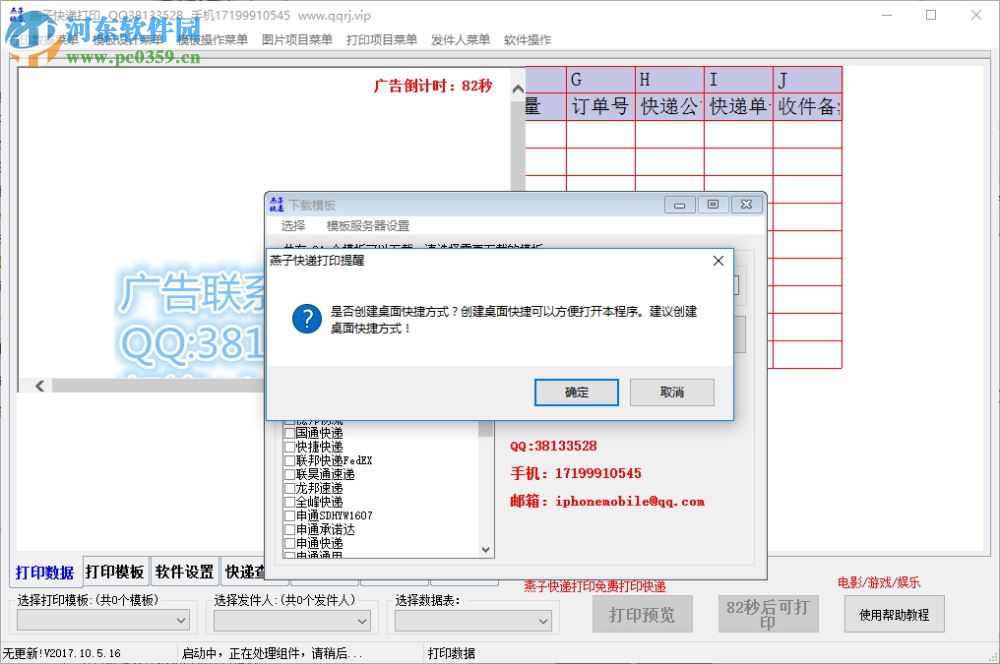Open the 选择打印模板 dropdown

point(103,620)
